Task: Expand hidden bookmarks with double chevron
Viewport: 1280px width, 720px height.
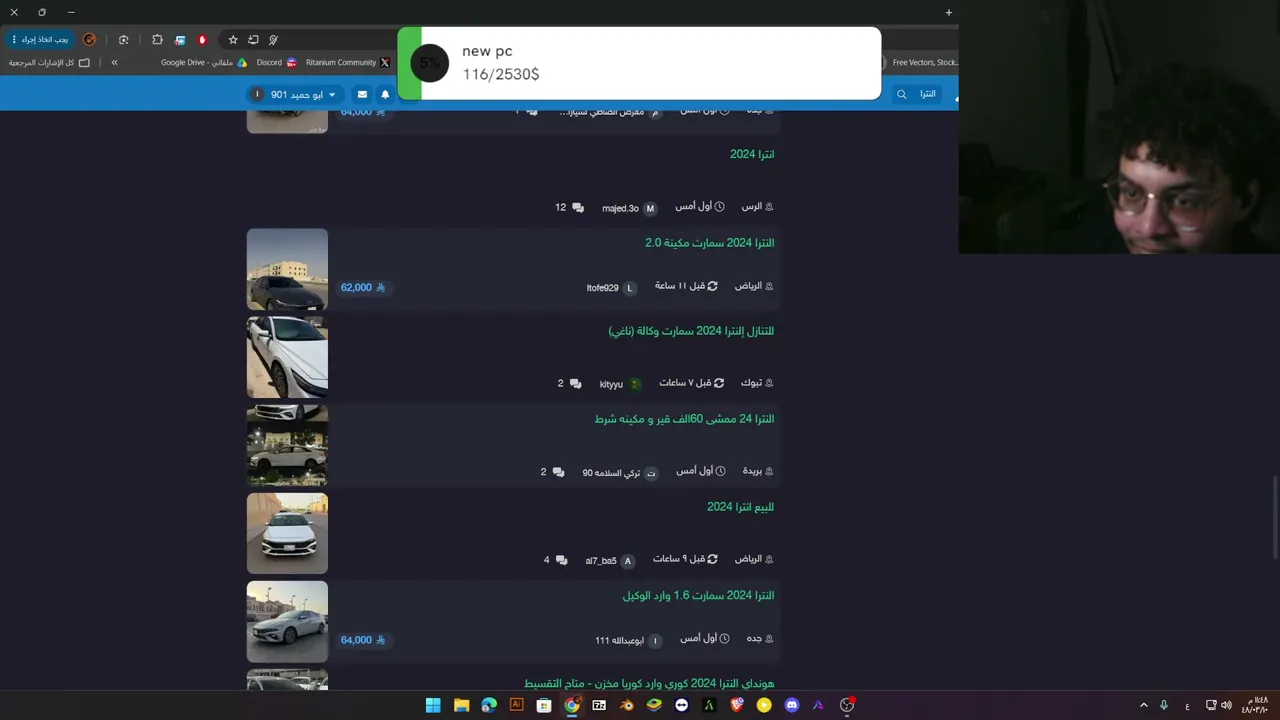Action: [x=114, y=63]
